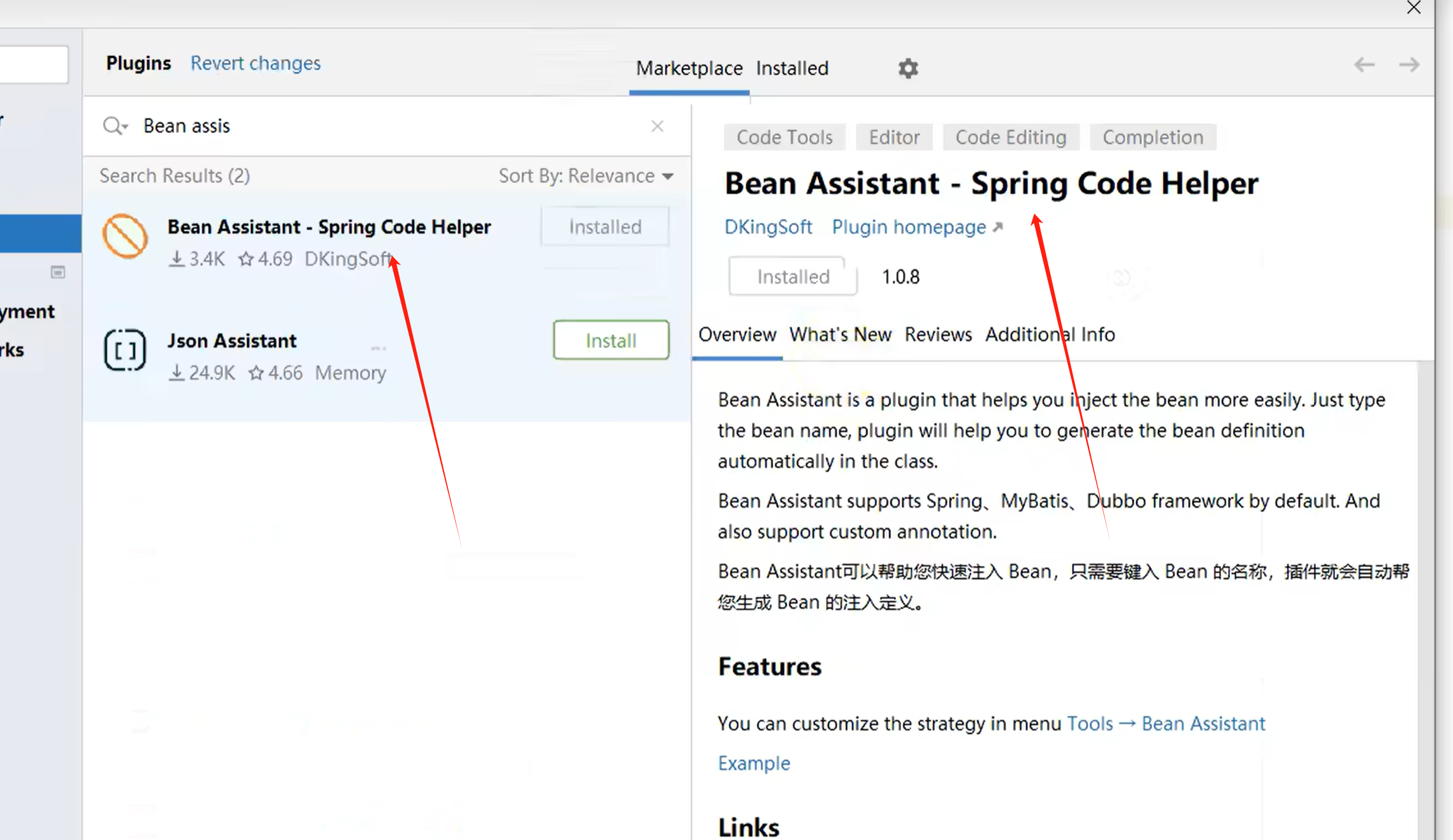This screenshot has width=1453, height=840.
Task: Click the 4.66 rating
Action: (276, 373)
